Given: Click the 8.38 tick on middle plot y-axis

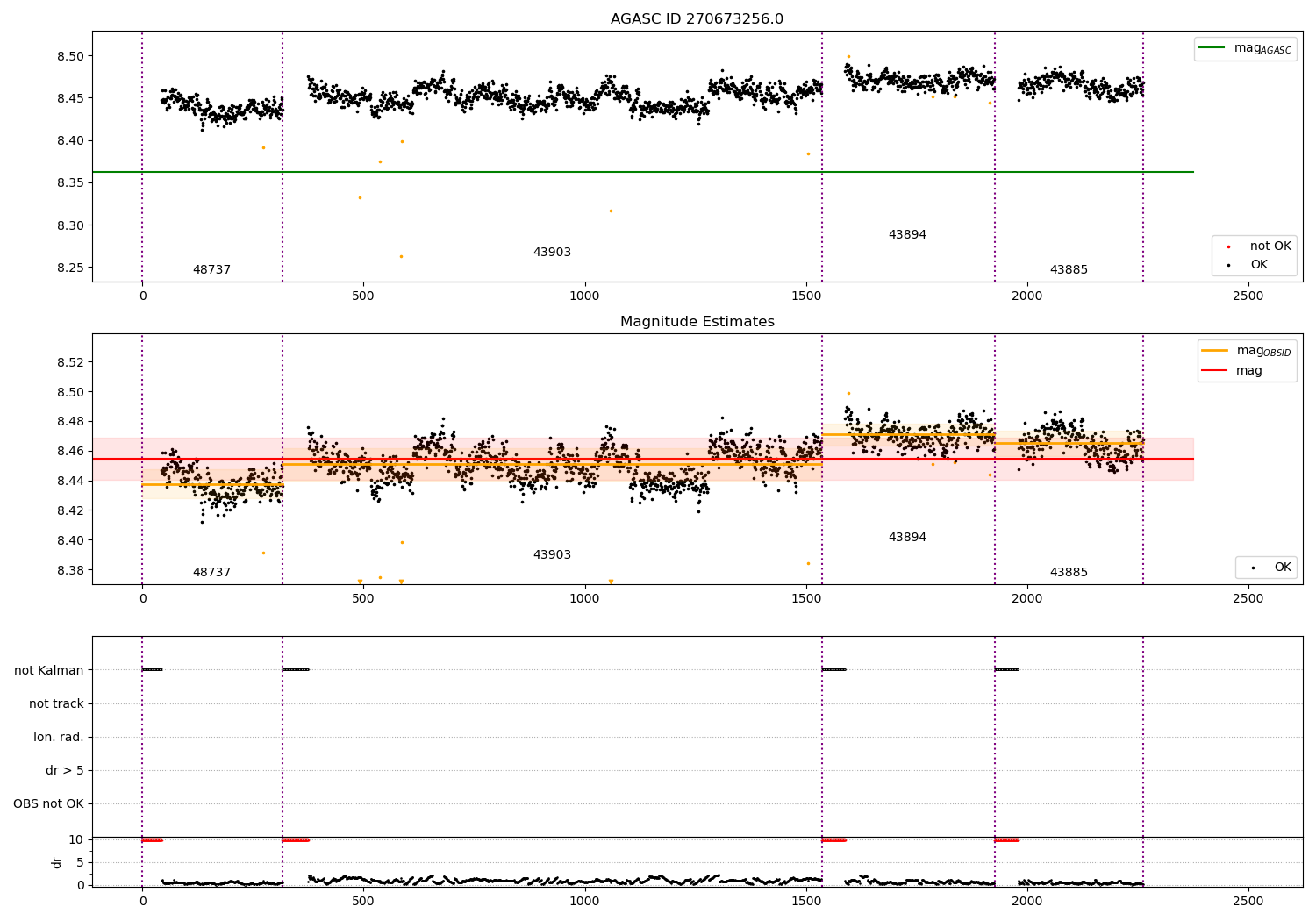Looking at the screenshot, I should click(70, 570).
